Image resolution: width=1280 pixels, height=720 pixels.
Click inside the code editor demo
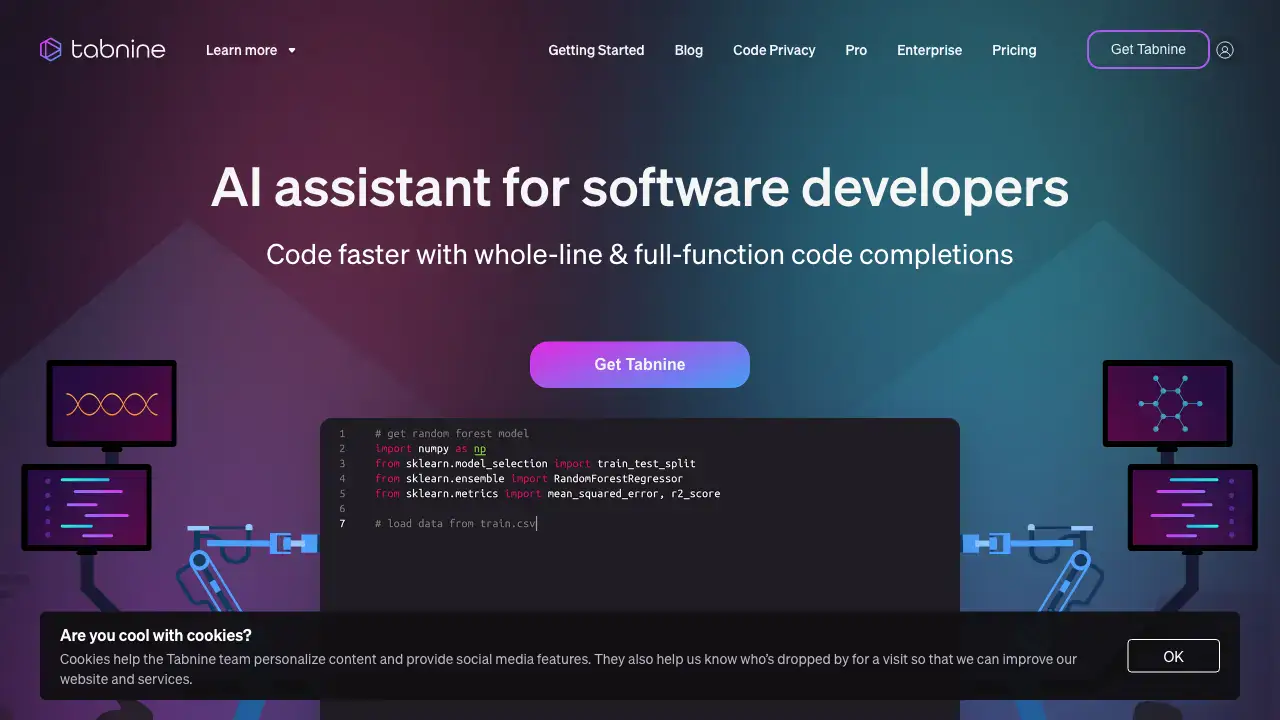click(x=640, y=560)
